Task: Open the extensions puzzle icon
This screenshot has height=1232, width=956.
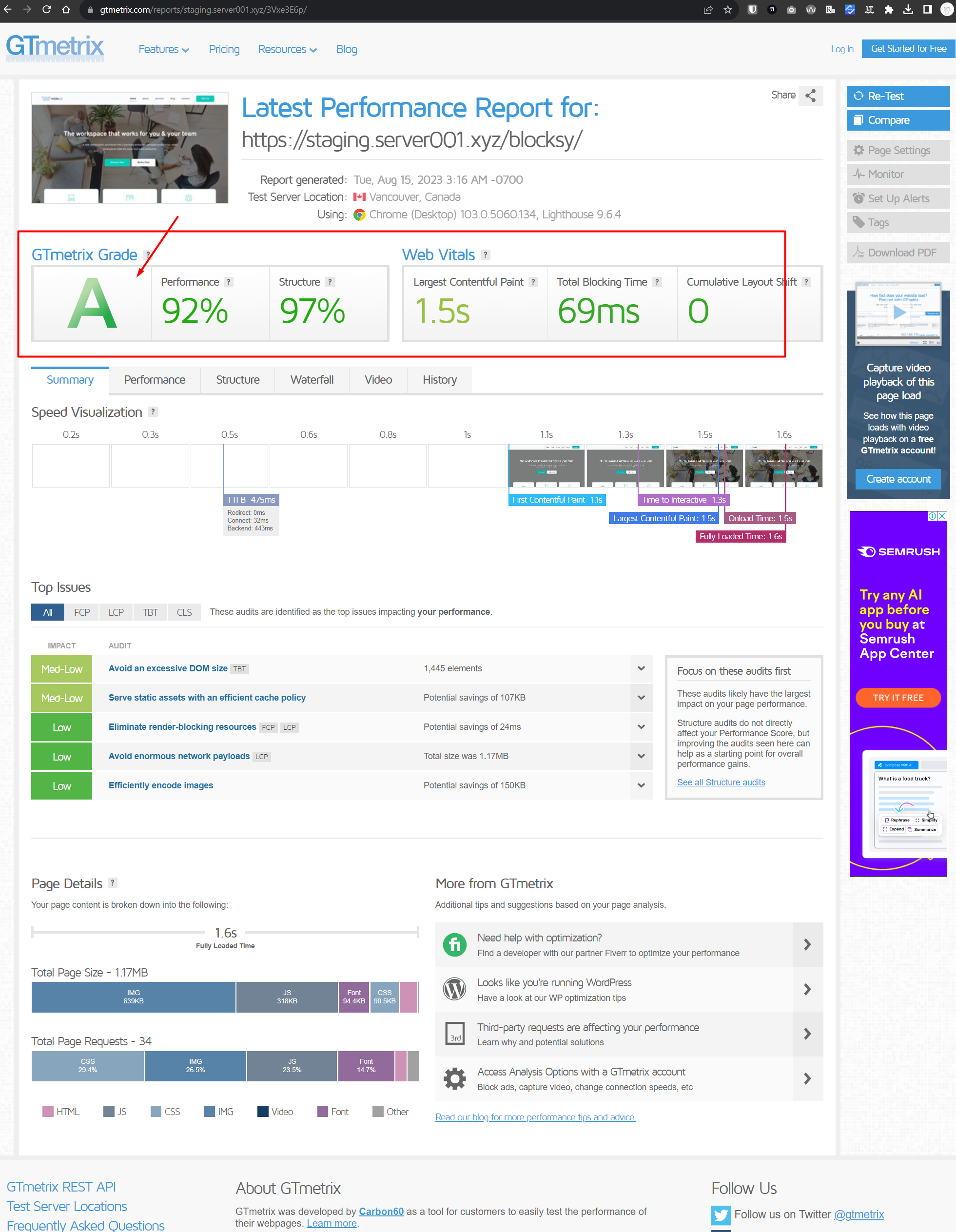Action: (x=889, y=10)
